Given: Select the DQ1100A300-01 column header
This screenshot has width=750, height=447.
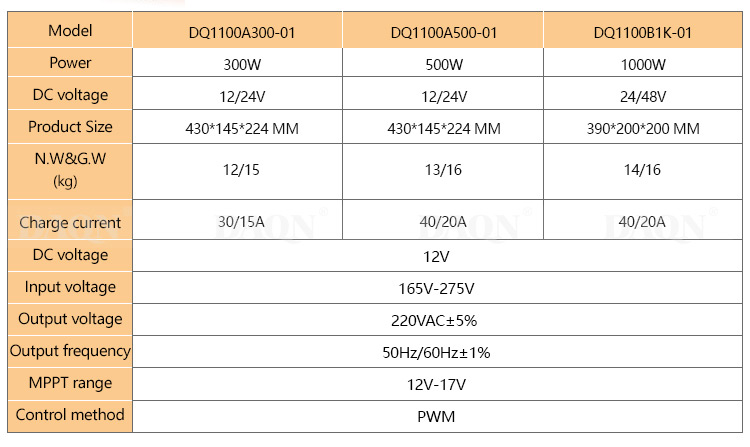Looking at the screenshot, I should [x=237, y=30].
